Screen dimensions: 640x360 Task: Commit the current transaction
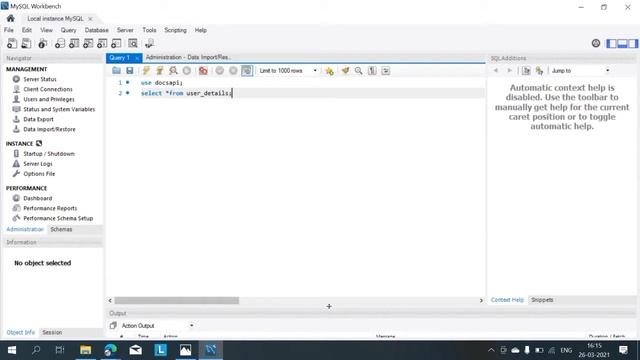(220, 71)
